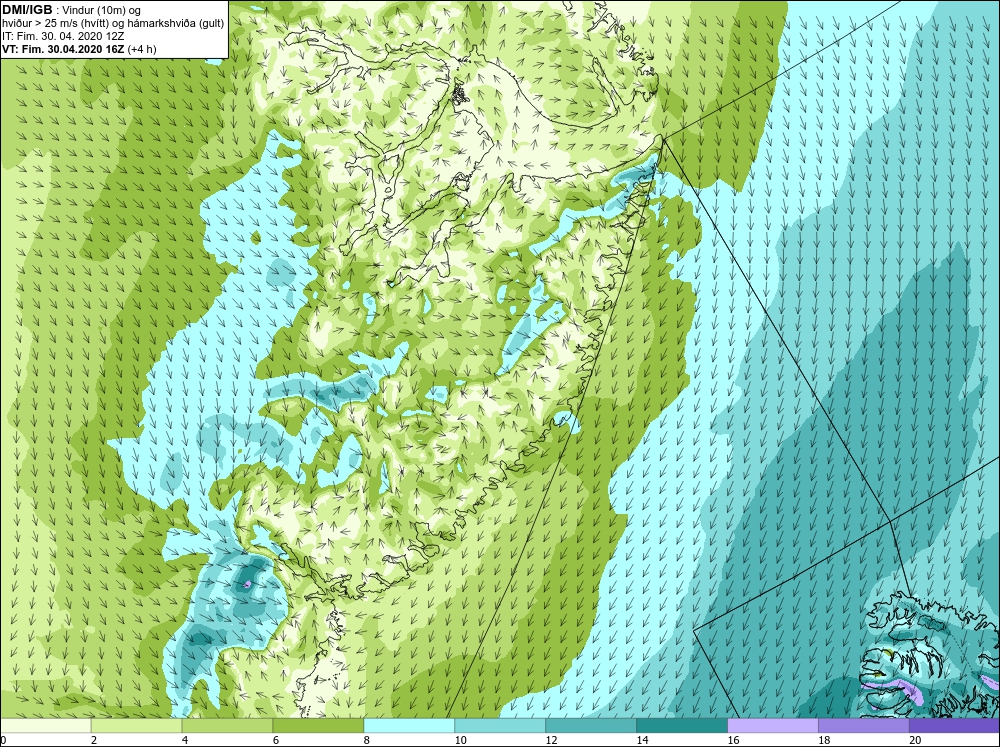
Task: Select the 14–16 m/s deep teal swatch
Action: [x=682, y=725]
